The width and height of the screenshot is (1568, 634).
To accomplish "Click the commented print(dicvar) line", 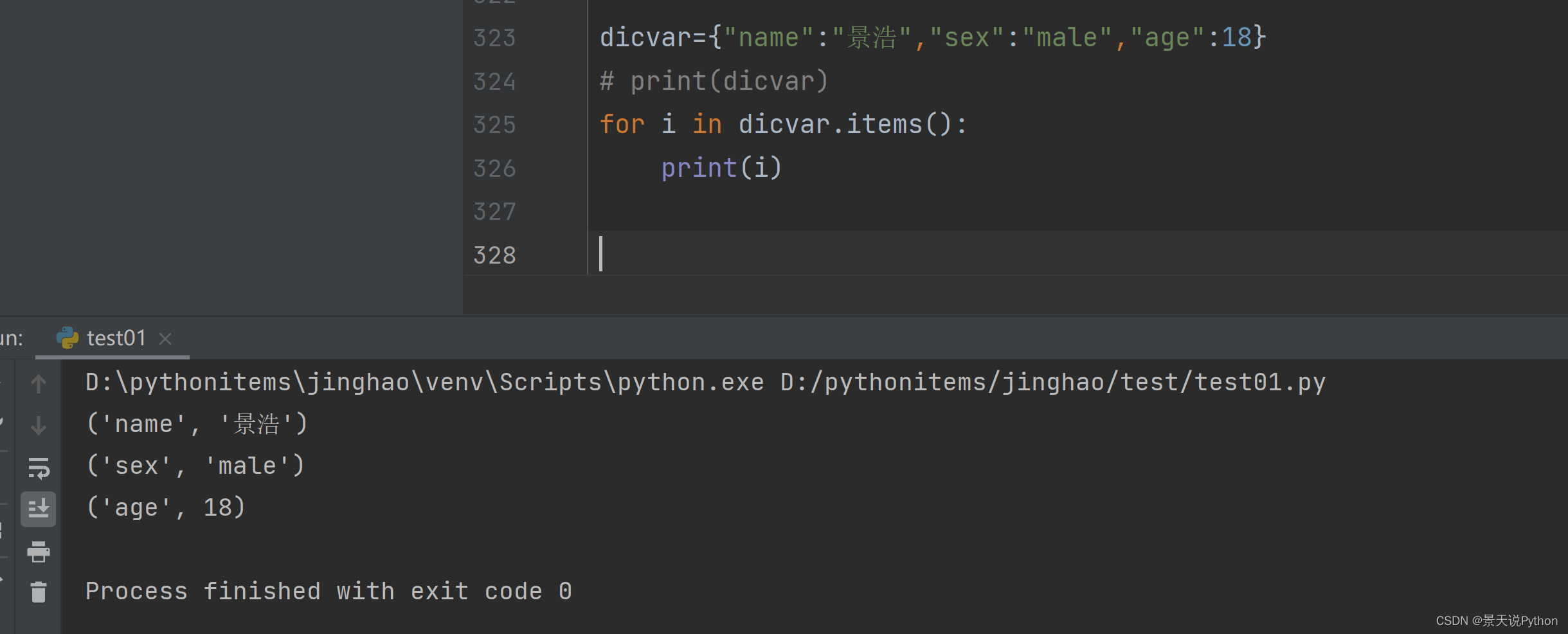I will (x=714, y=81).
